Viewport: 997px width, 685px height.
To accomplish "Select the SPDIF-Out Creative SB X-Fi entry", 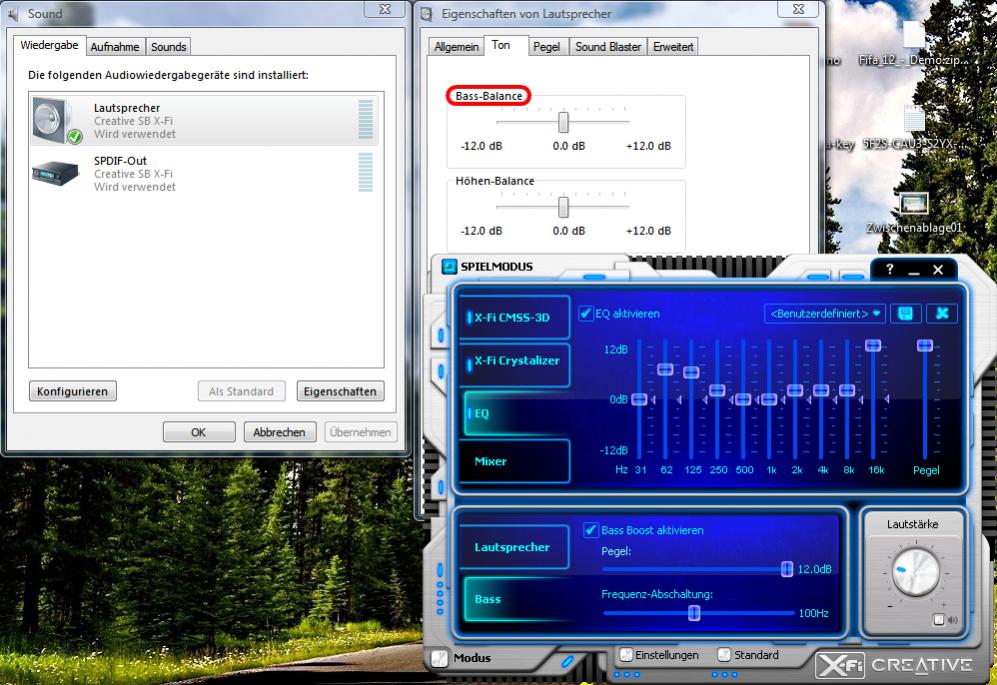I will [x=203, y=173].
